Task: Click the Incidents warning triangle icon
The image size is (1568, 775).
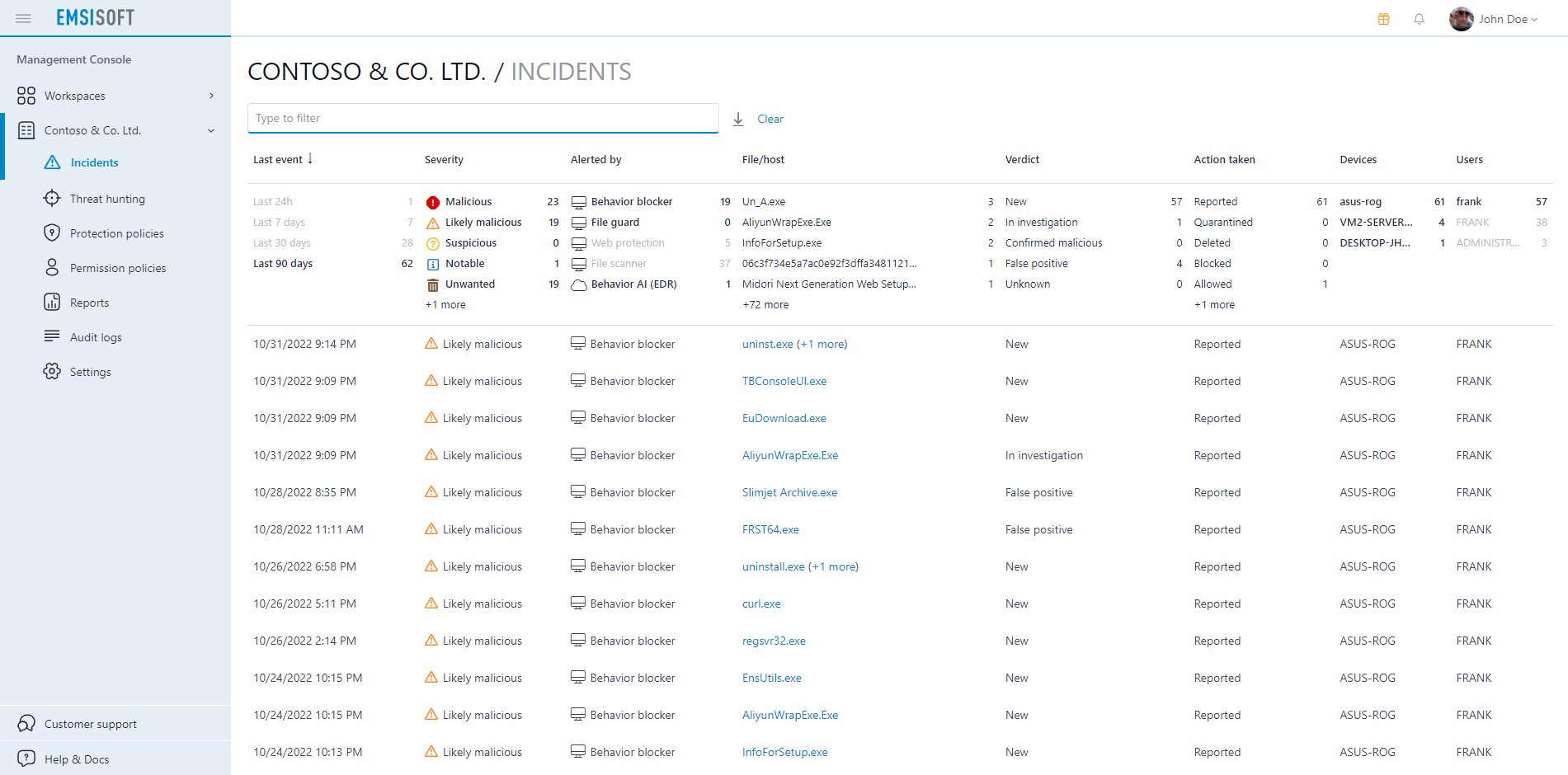Action: click(52, 162)
